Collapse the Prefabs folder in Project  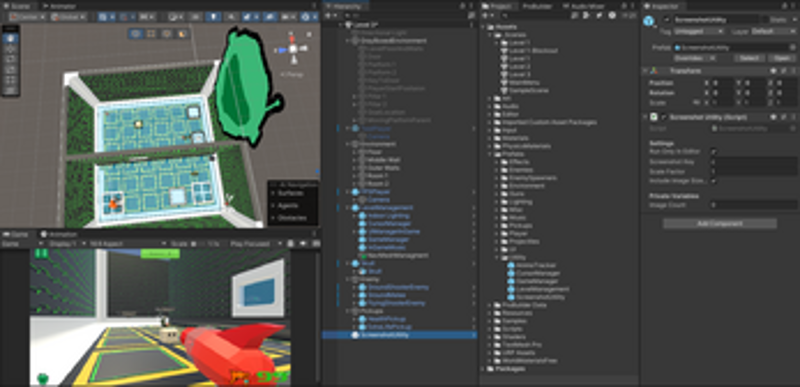491,154
